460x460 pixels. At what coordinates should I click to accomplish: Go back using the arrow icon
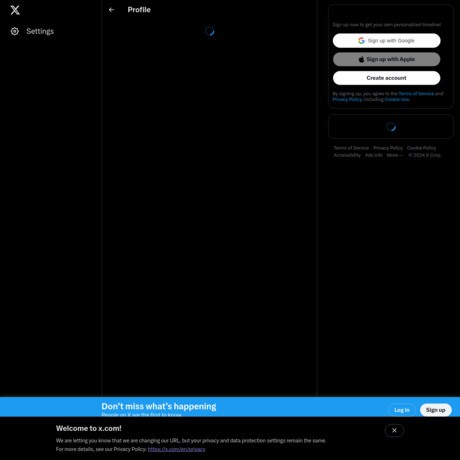(111, 10)
